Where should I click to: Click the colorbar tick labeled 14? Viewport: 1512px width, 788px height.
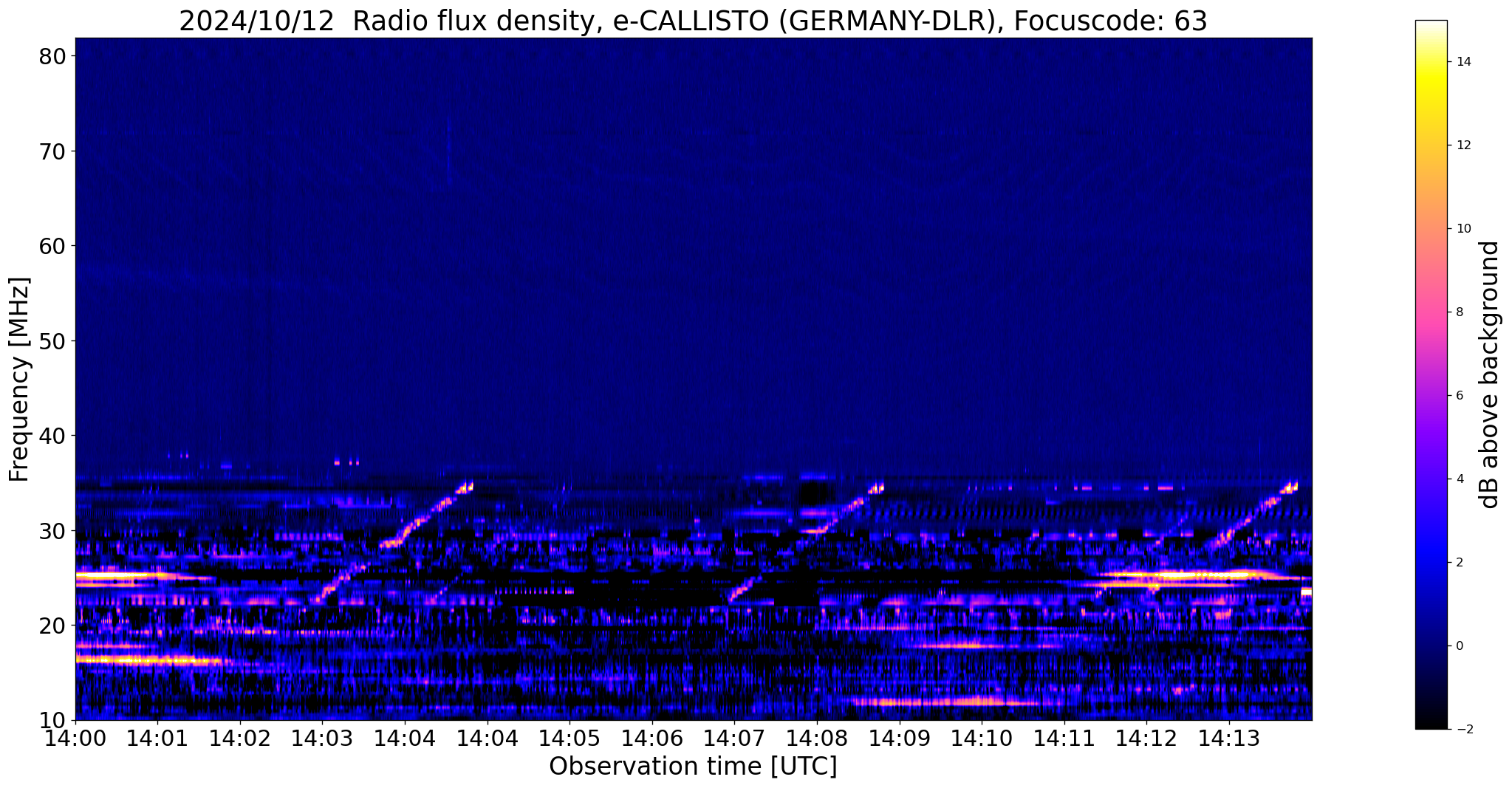(x=1463, y=62)
